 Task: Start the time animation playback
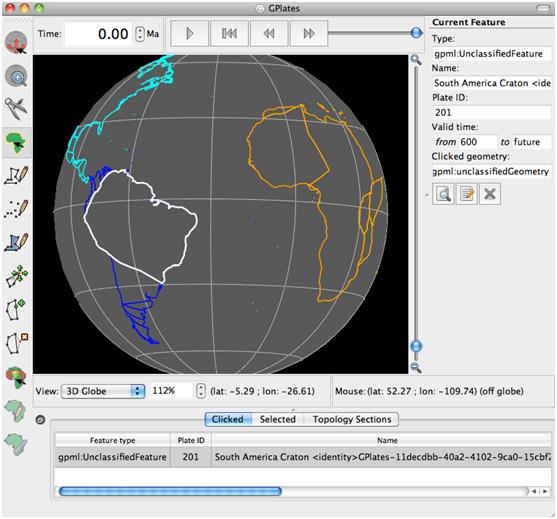click(x=189, y=34)
